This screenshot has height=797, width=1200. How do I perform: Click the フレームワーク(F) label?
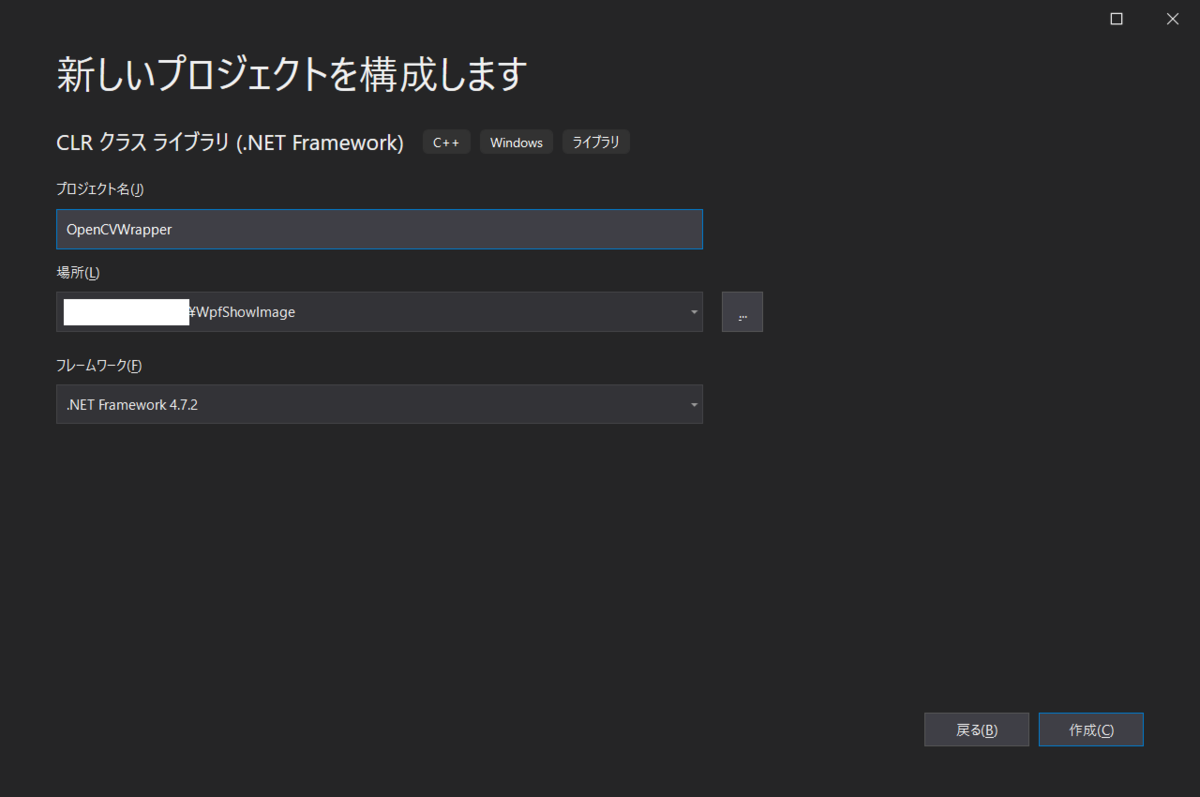click(99, 366)
